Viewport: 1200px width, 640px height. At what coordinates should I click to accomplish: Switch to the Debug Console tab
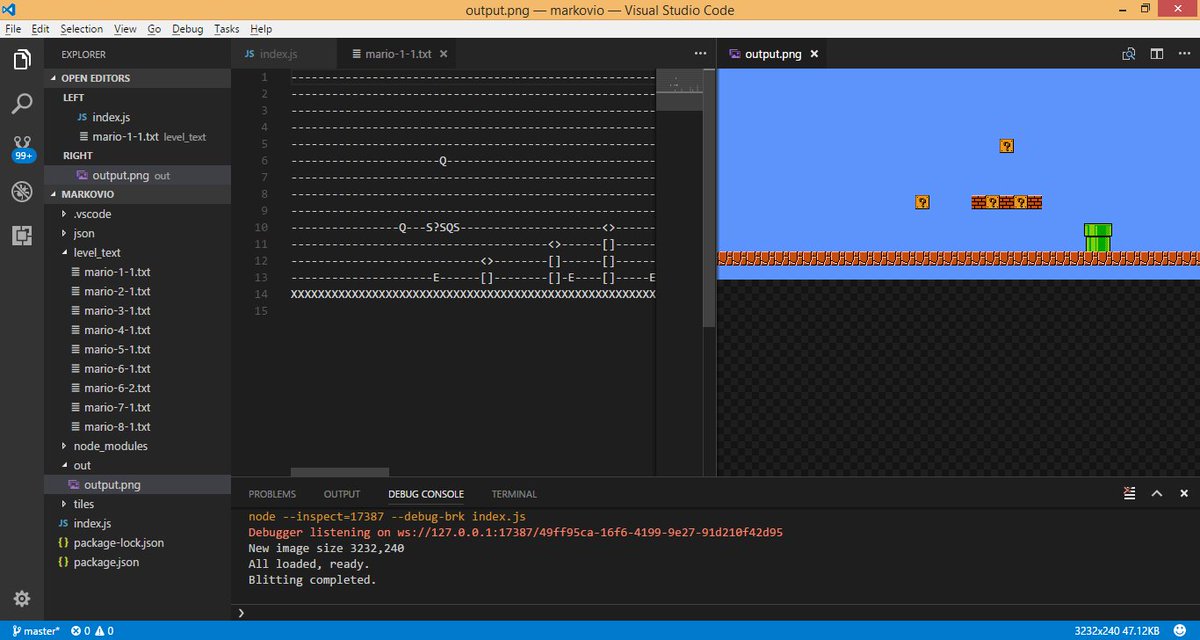(x=426, y=494)
